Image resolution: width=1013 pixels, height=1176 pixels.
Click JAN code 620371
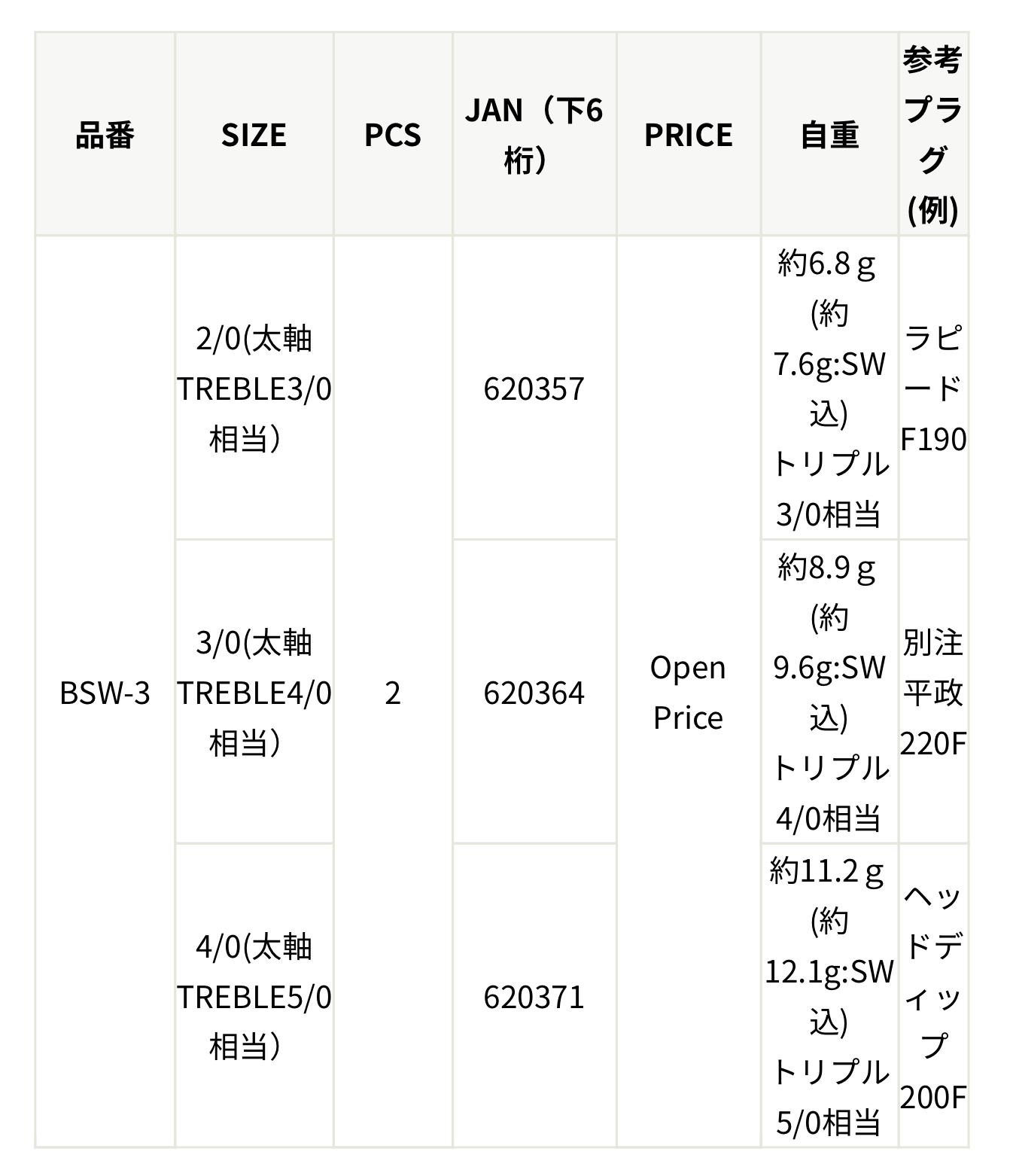(534, 997)
